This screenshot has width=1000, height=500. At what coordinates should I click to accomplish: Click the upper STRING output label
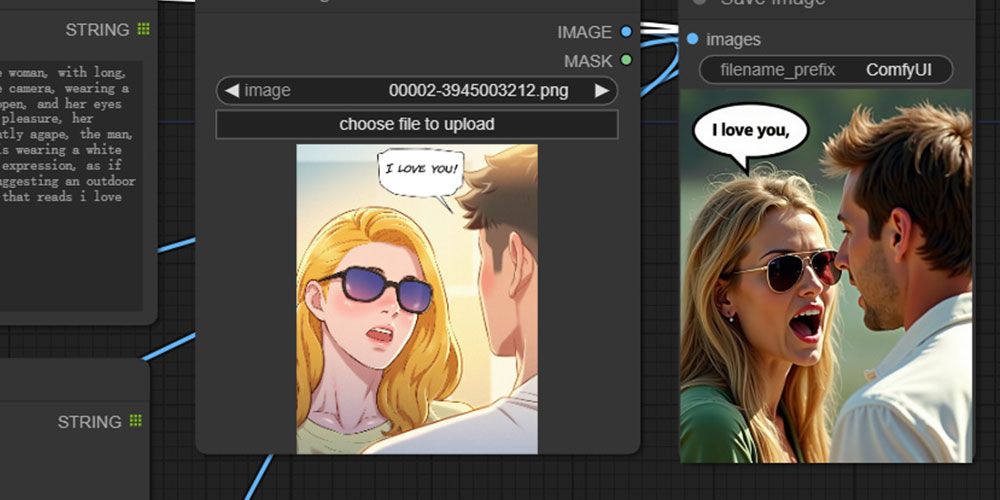pos(98,30)
